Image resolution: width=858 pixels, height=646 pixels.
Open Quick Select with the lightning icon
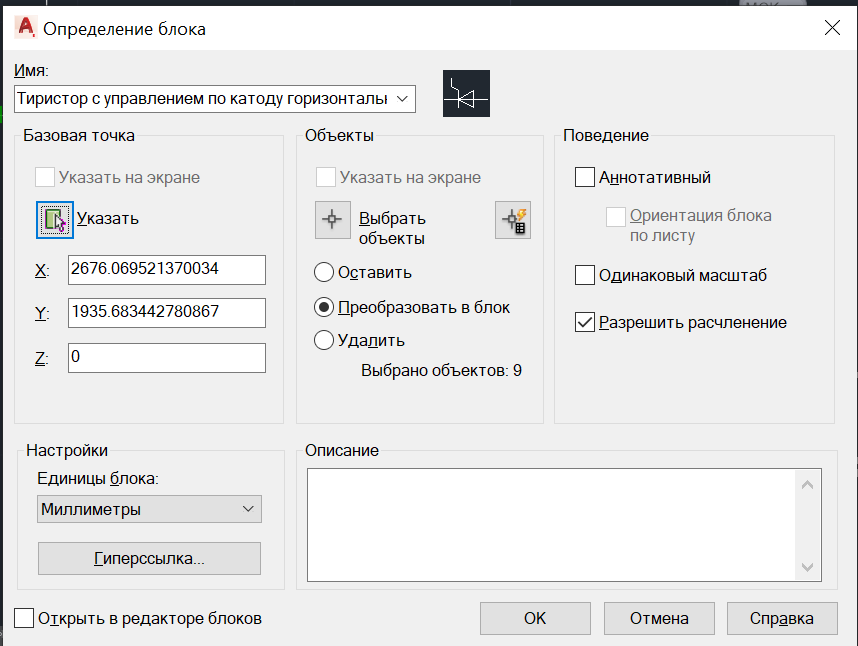[x=513, y=219]
